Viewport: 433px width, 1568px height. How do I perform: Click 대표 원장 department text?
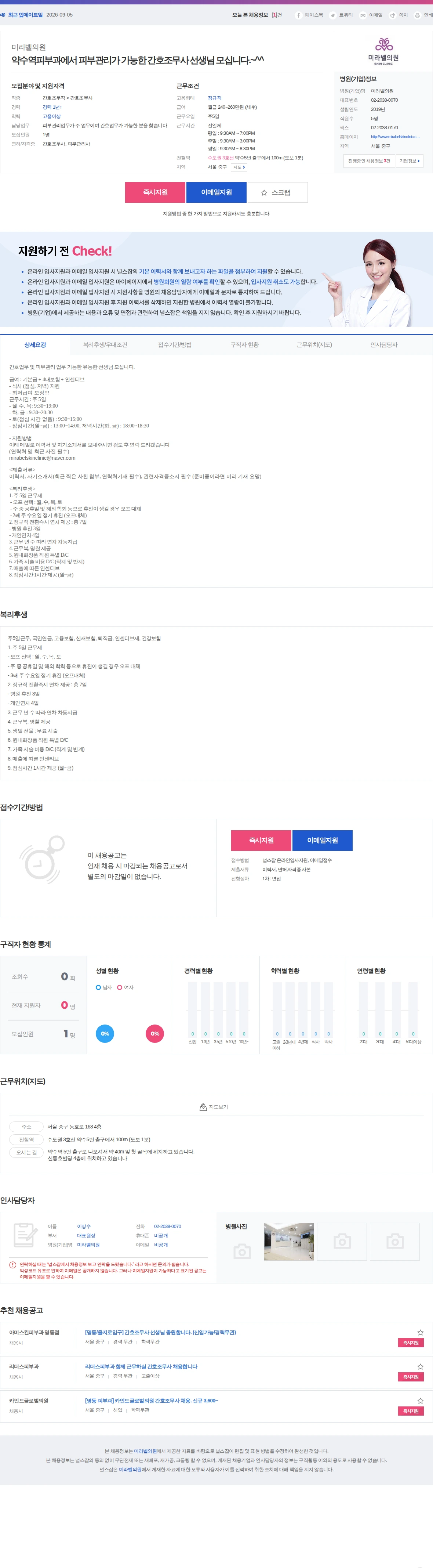[x=86, y=1236]
